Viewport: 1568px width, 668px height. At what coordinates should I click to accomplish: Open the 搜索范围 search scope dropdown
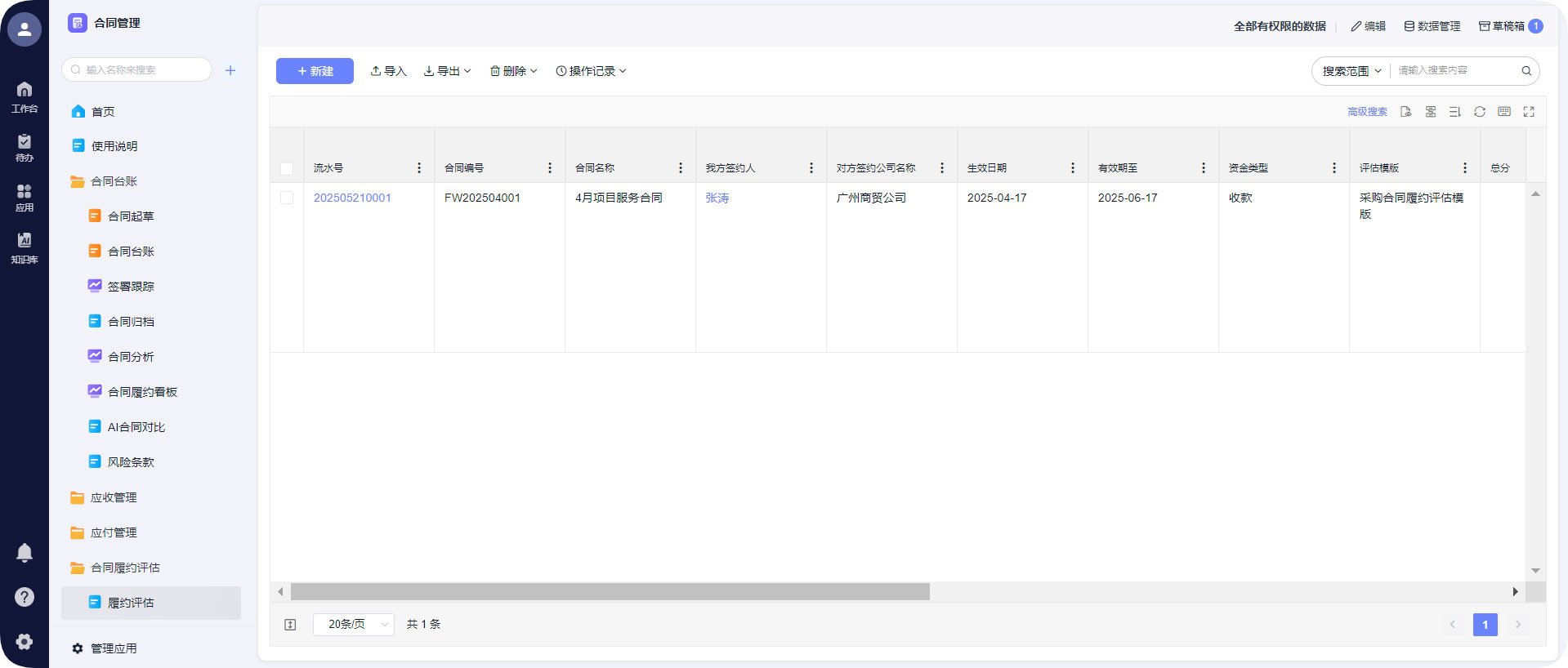click(1351, 71)
